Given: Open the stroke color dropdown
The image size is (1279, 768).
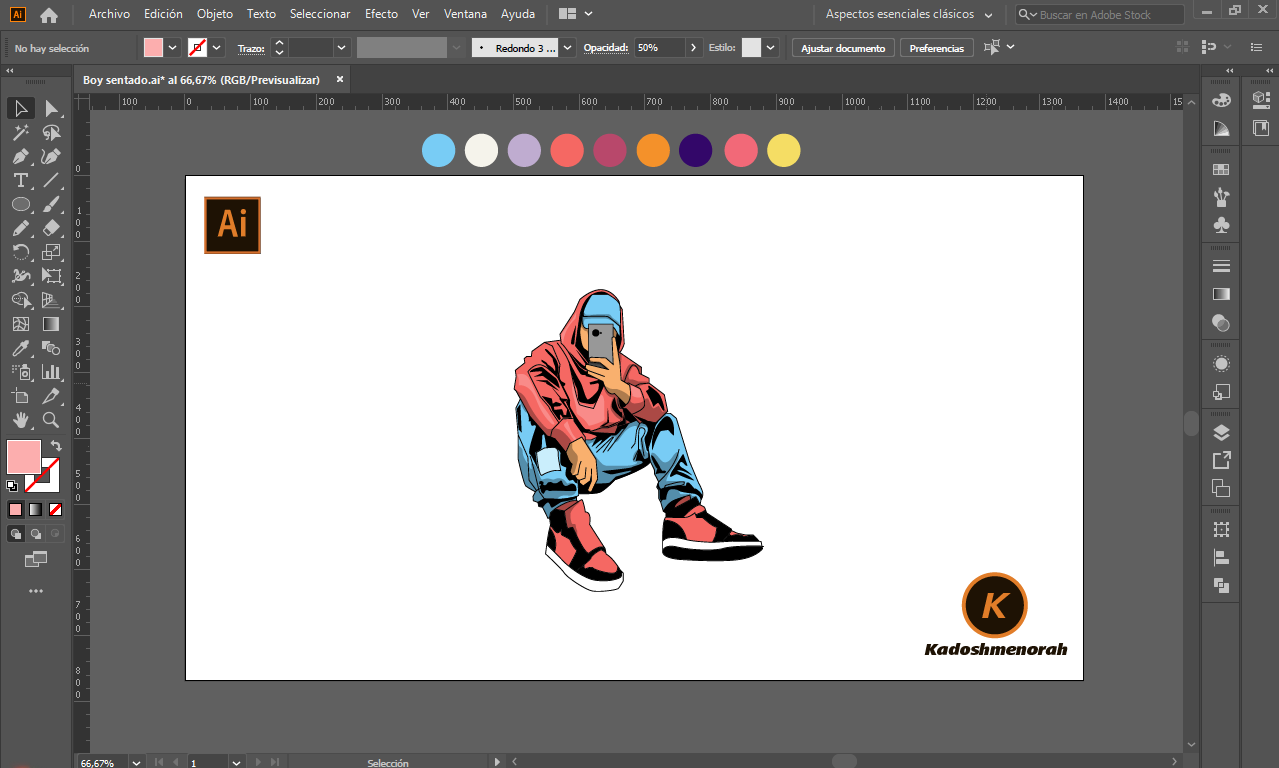Looking at the screenshot, I should click(x=217, y=48).
